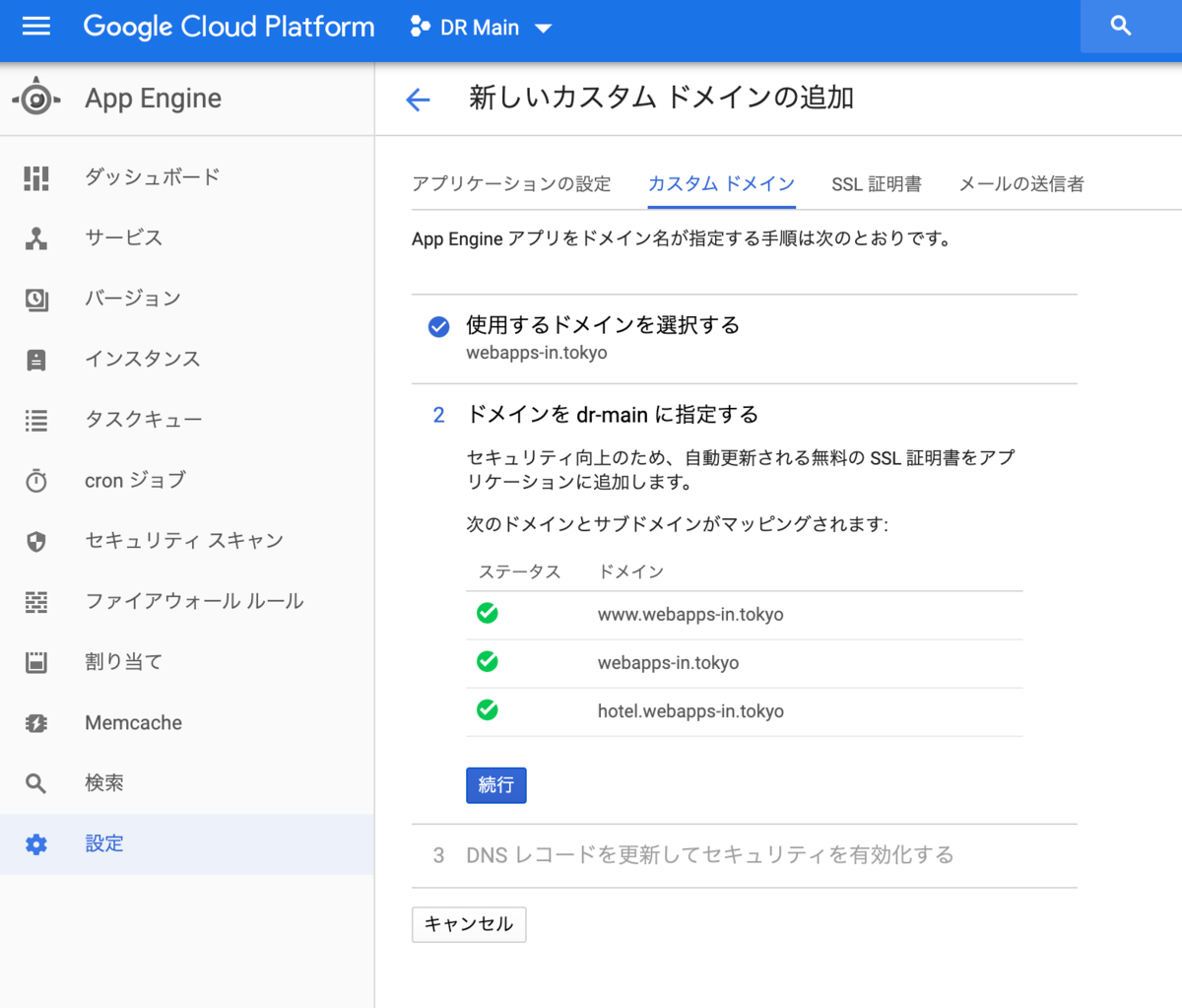The width and height of the screenshot is (1182, 1008).
Task: Open the メールの送信者 tab
Action: click(1021, 184)
